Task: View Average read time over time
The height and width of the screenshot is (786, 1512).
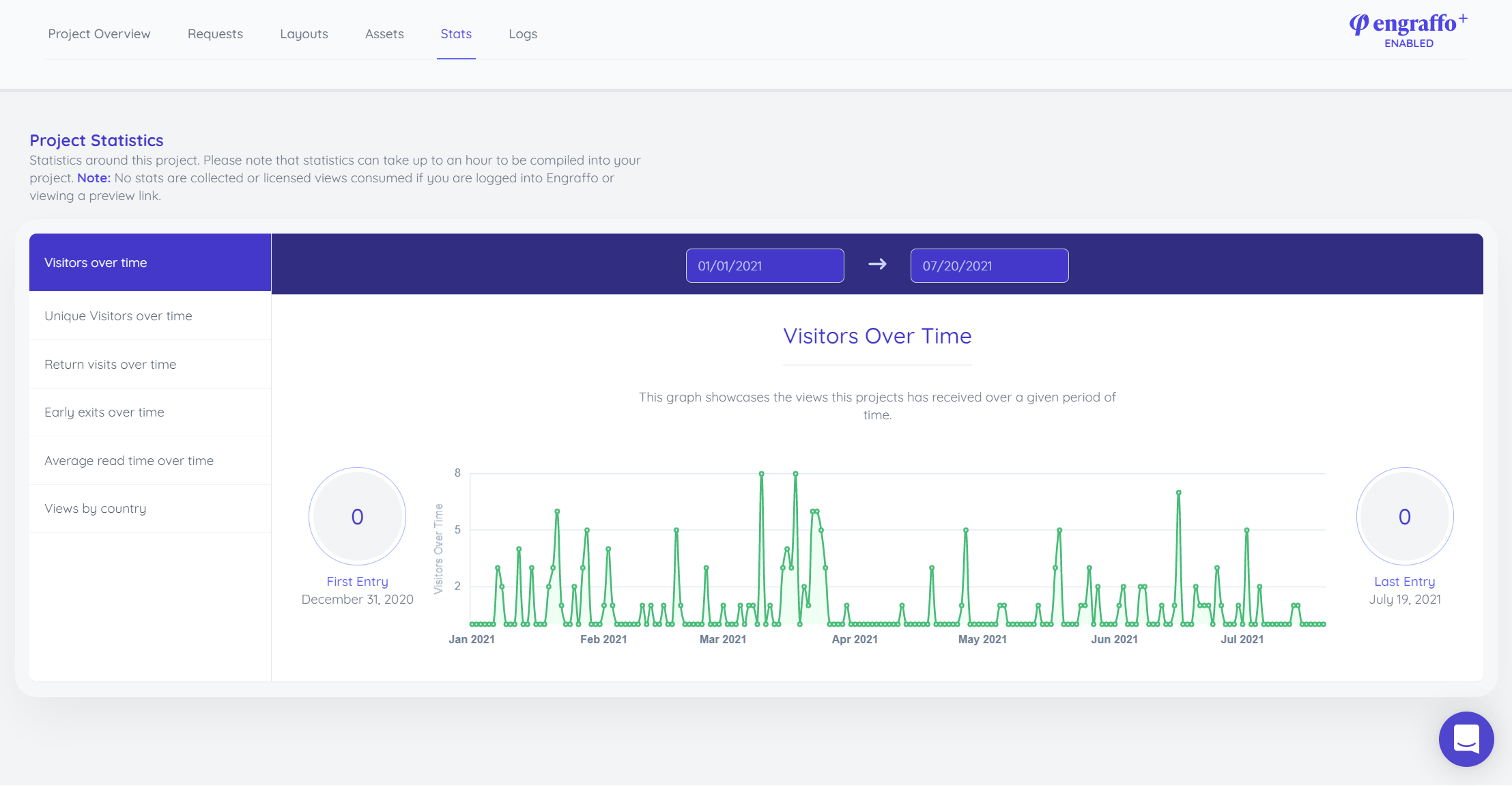Action: click(x=150, y=461)
